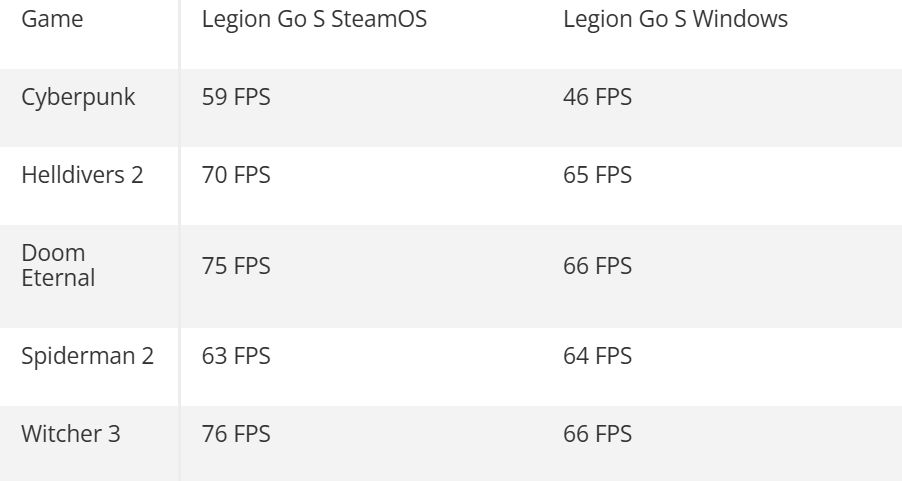Select the Cyberpunk game name cell
The height and width of the screenshot is (481, 902).
(79, 98)
